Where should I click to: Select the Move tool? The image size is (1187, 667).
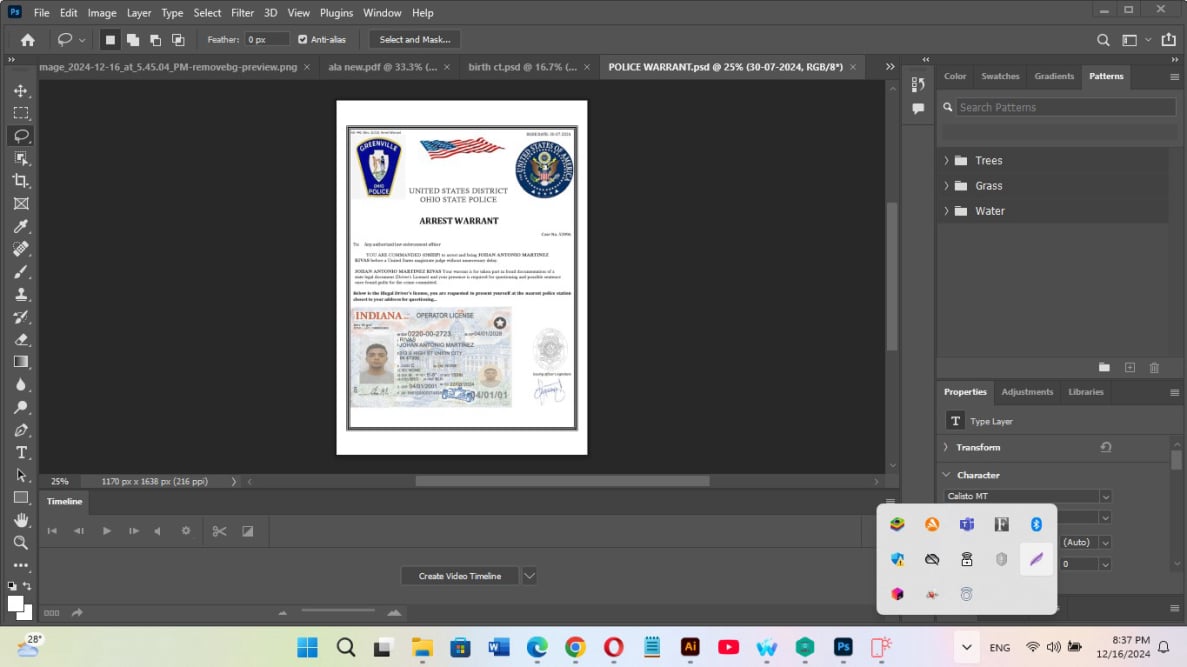(20, 90)
